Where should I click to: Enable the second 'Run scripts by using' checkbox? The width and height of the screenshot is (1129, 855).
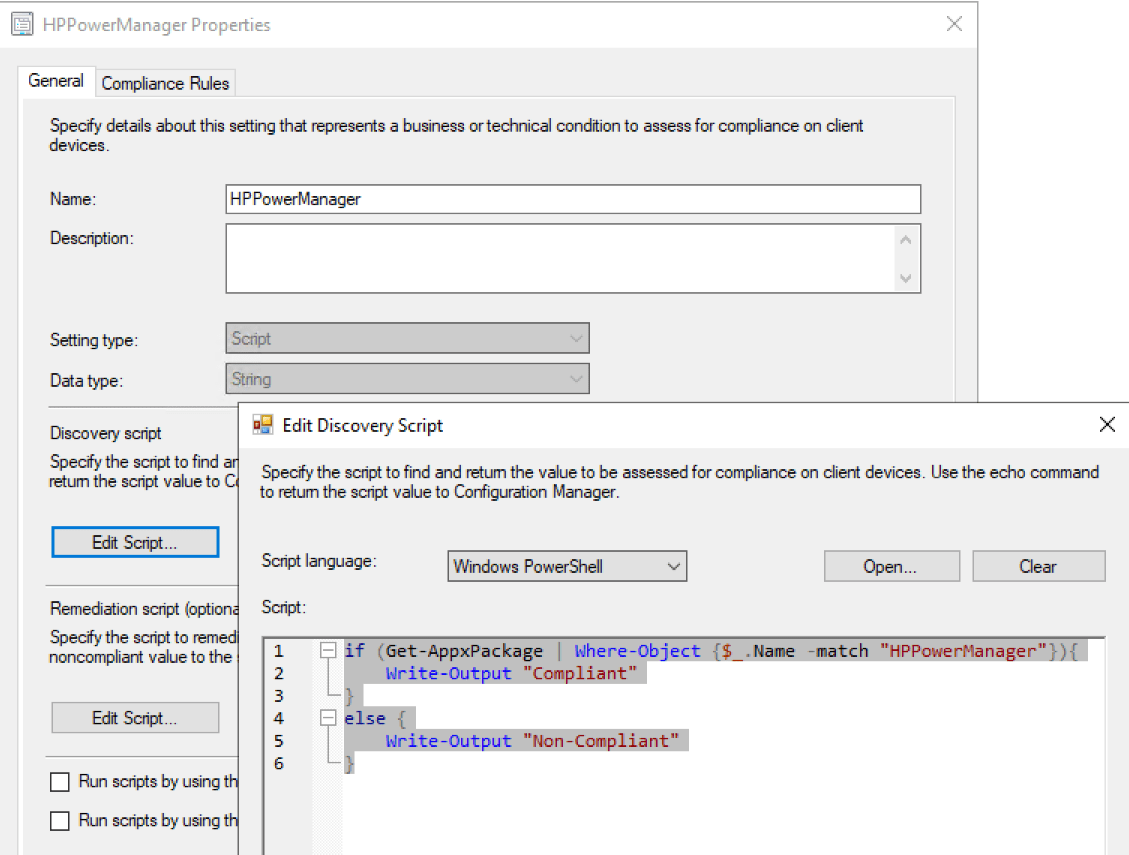58,820
